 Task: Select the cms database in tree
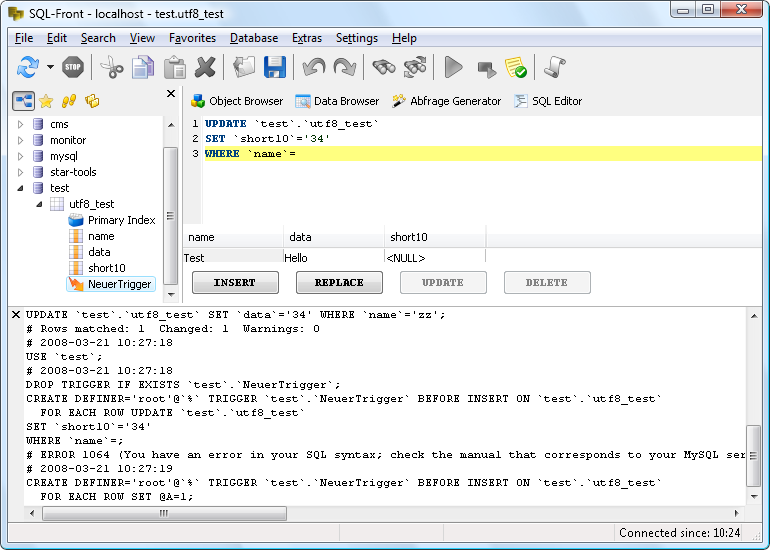(59, 124)
